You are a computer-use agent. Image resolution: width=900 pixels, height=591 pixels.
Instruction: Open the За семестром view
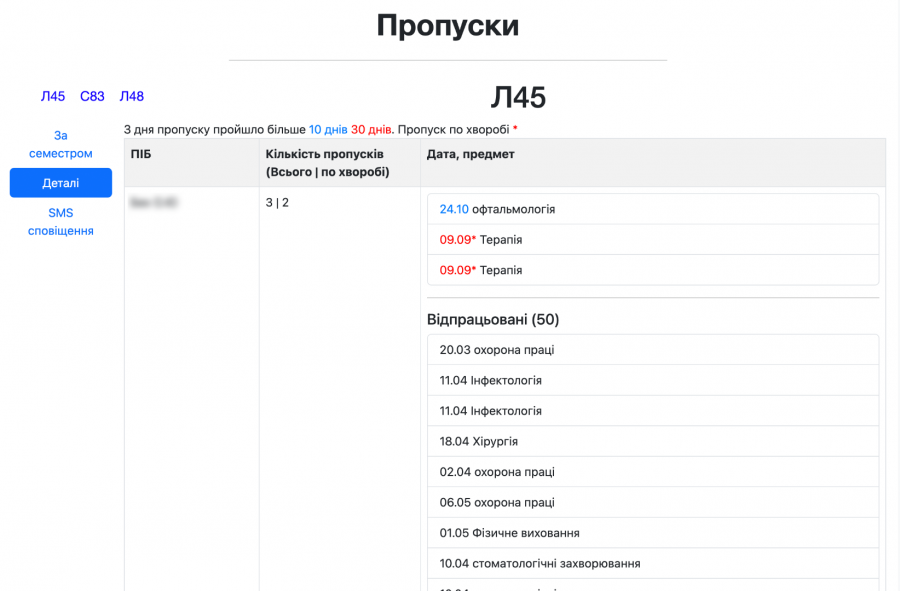[x=61, y=144]
